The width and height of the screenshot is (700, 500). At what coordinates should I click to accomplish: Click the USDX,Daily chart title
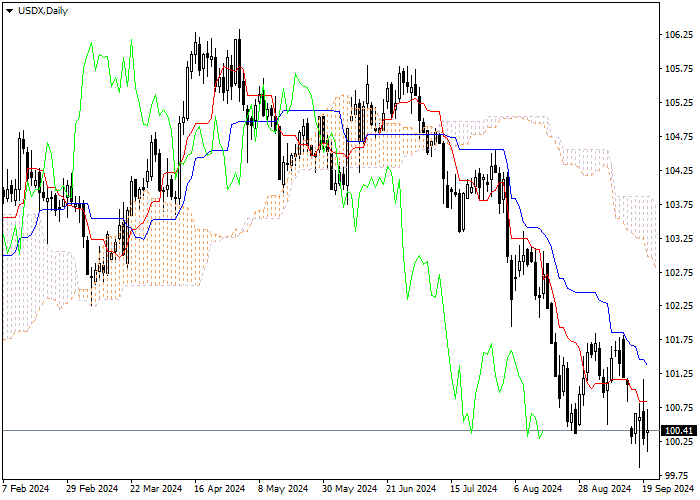pyautogui.click(x=43, y=11)
